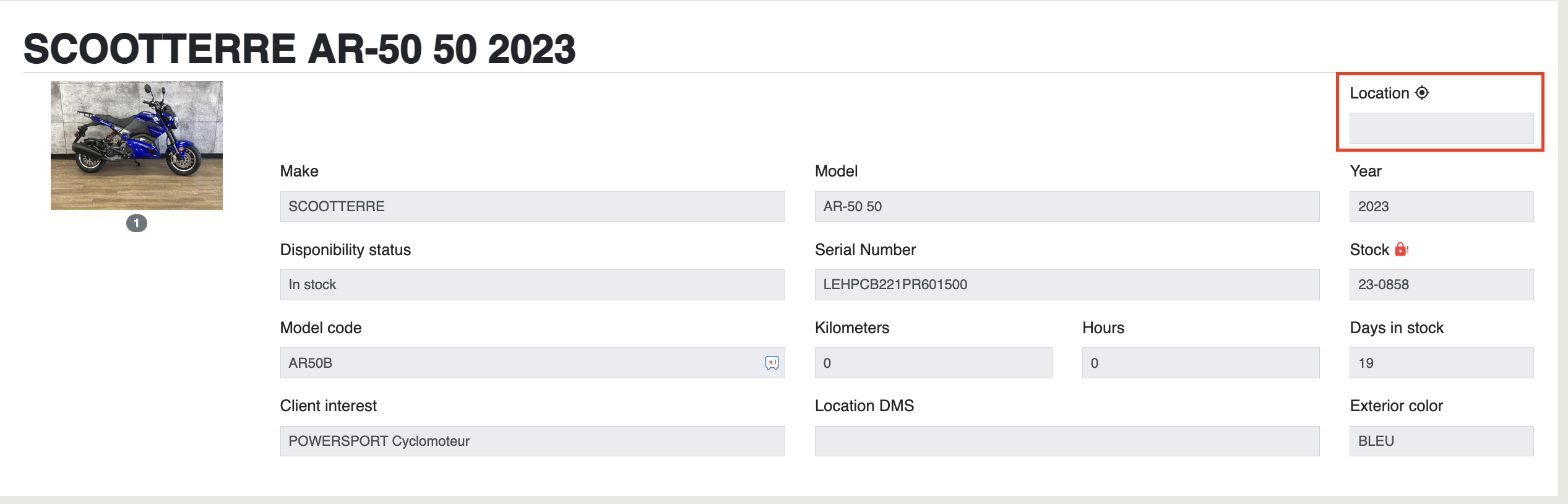Click the empty Location input field

[x=1441, y=128]
